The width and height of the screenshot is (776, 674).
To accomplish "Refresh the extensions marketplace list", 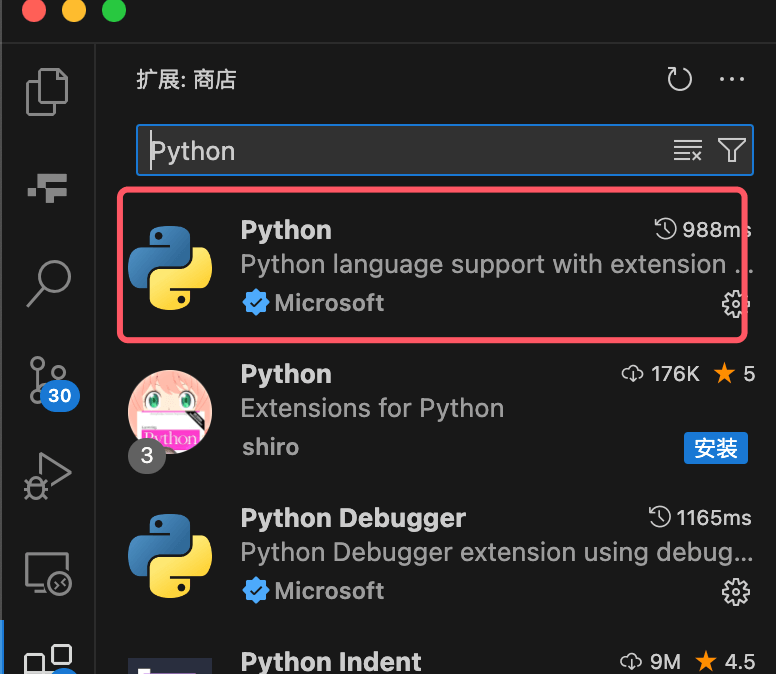I will tap(679, 79).
